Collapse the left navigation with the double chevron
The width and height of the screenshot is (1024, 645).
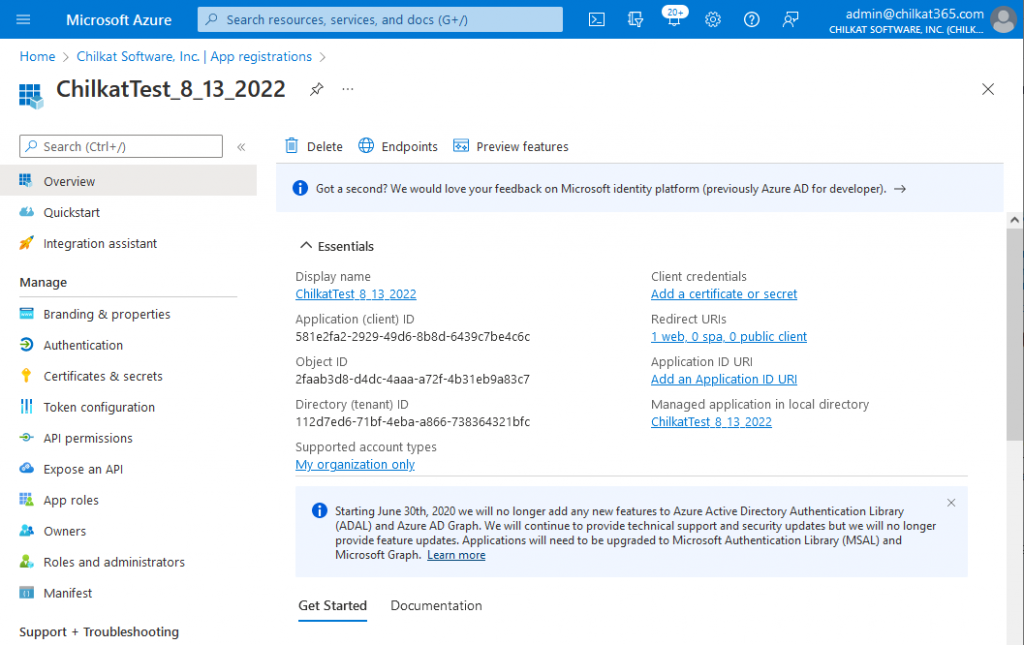pos(241,146)
